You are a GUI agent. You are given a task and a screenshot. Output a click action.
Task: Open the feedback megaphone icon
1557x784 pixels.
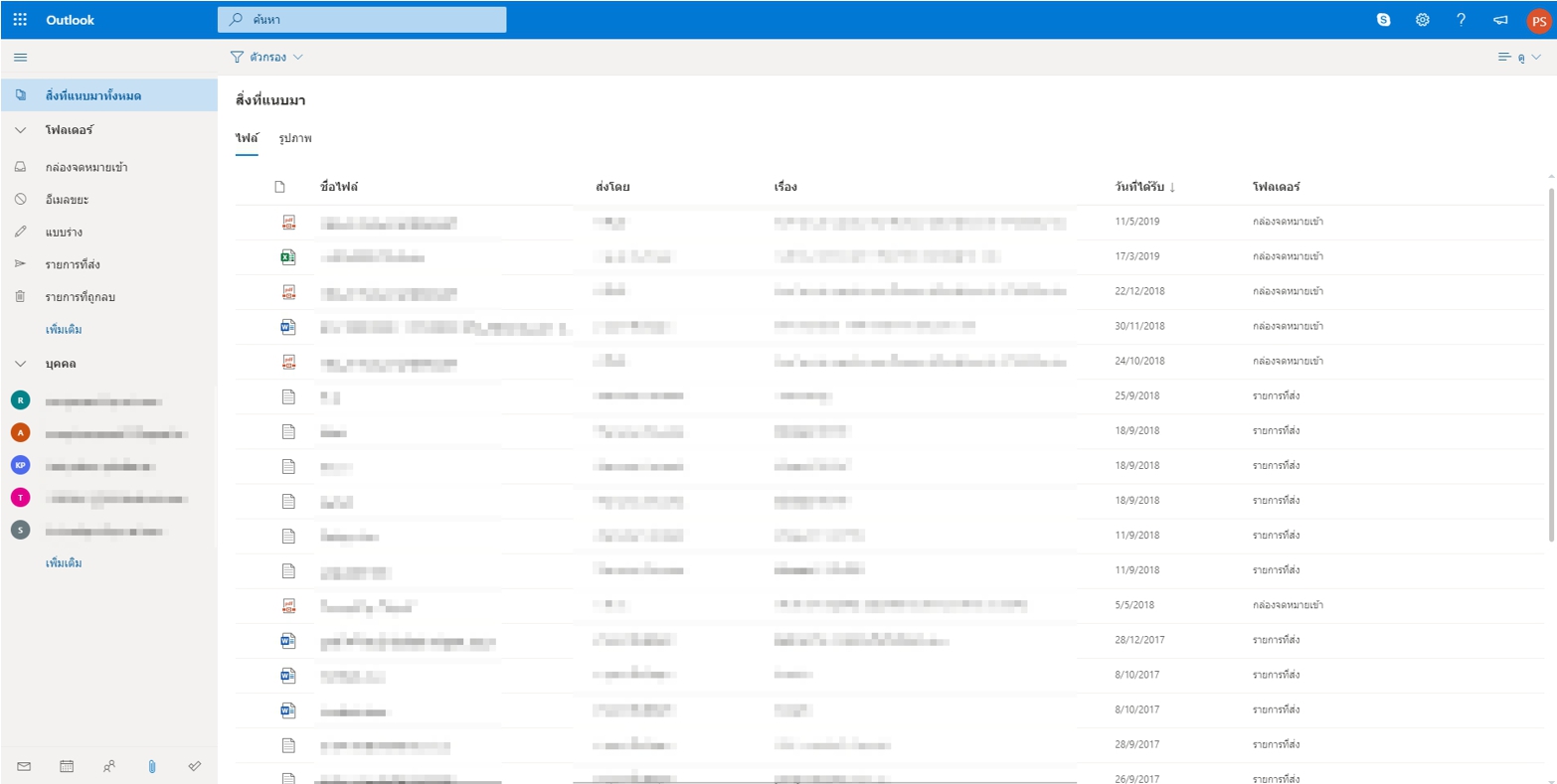(1500, 20)
